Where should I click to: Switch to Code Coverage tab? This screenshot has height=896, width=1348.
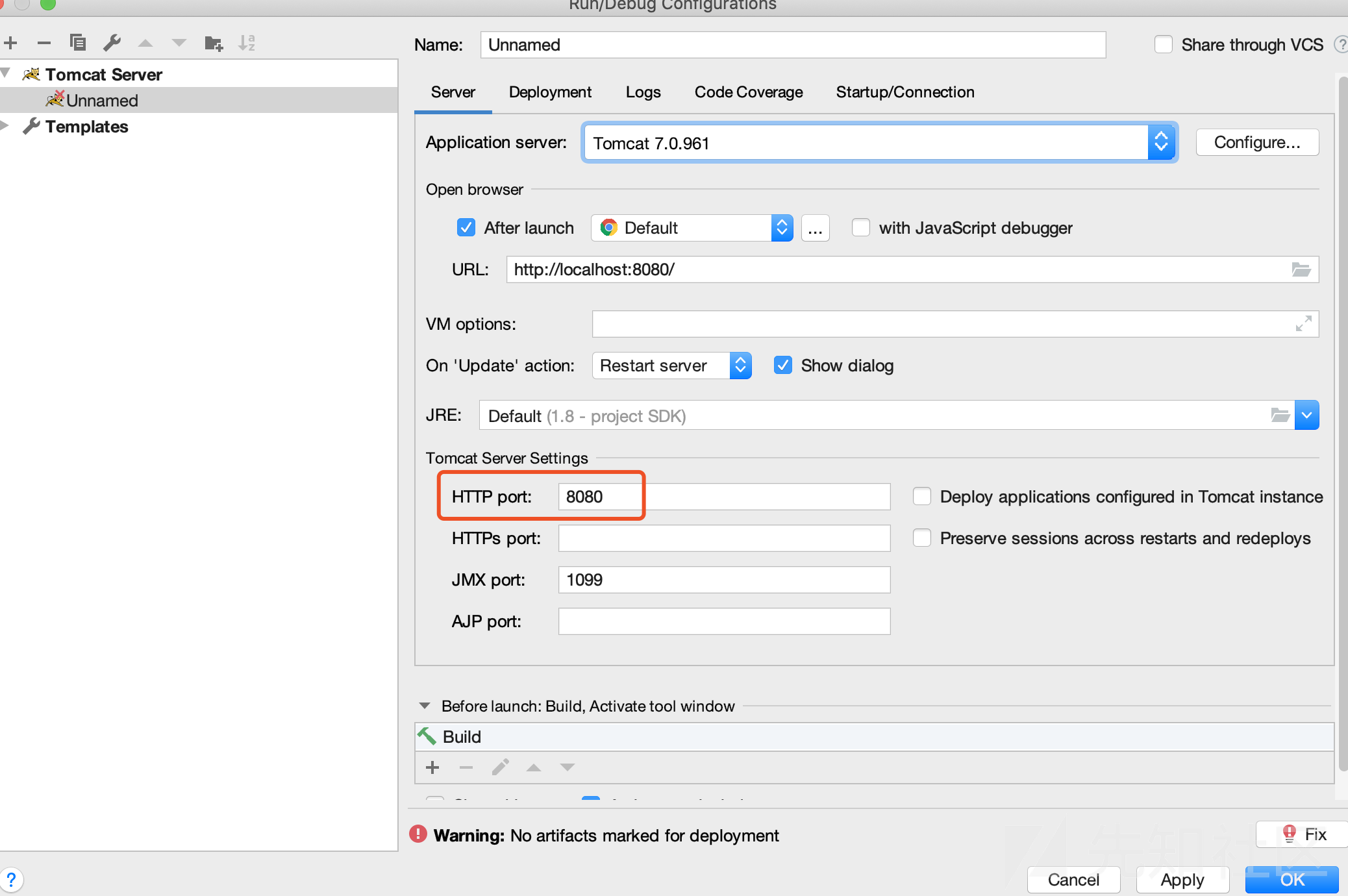749,92
